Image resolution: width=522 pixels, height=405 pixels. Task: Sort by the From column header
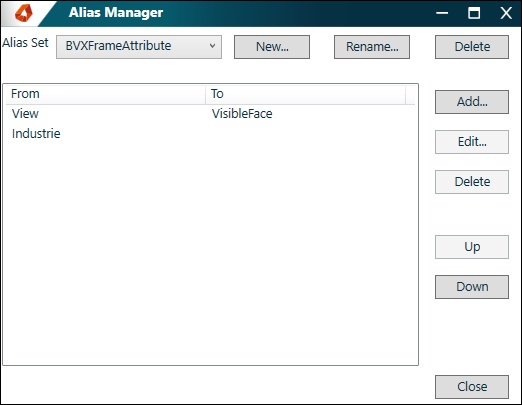click(105, 94)
